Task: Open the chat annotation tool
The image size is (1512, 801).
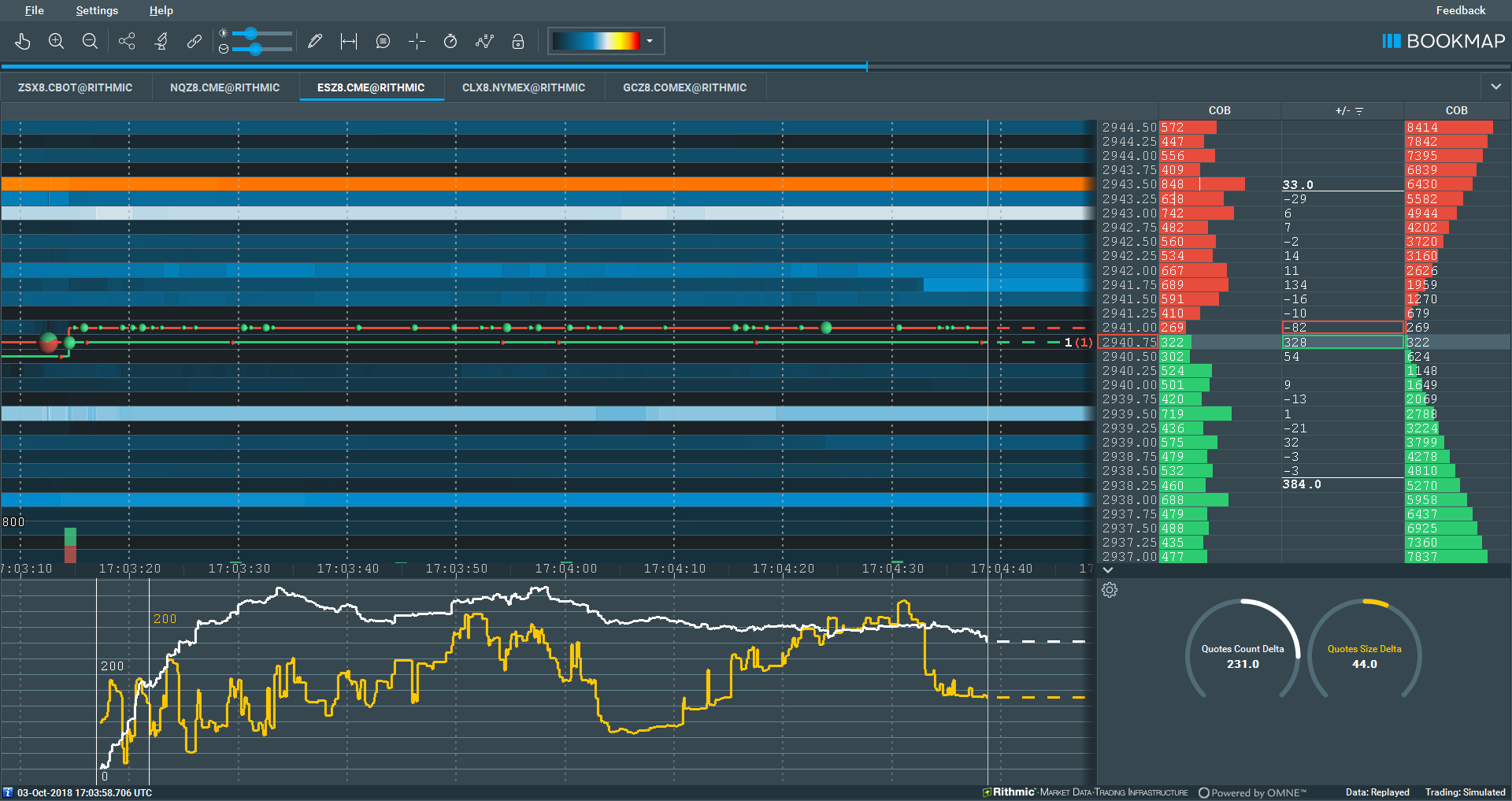Action: tap(383, 41)
